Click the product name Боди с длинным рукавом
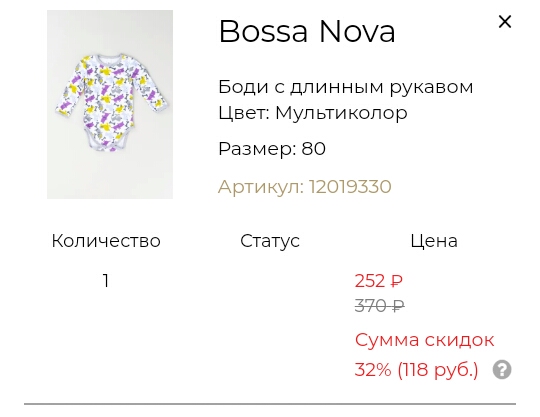Screen dimensions: 540x417 (x=345, y=87)
